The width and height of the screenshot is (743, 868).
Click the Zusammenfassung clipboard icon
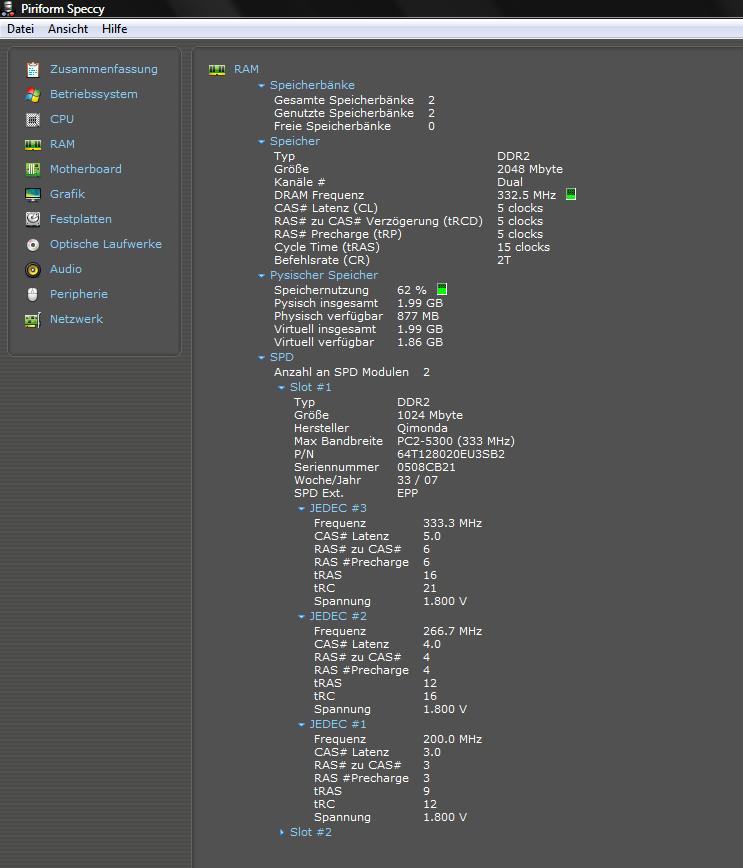[x=33, y=70]
